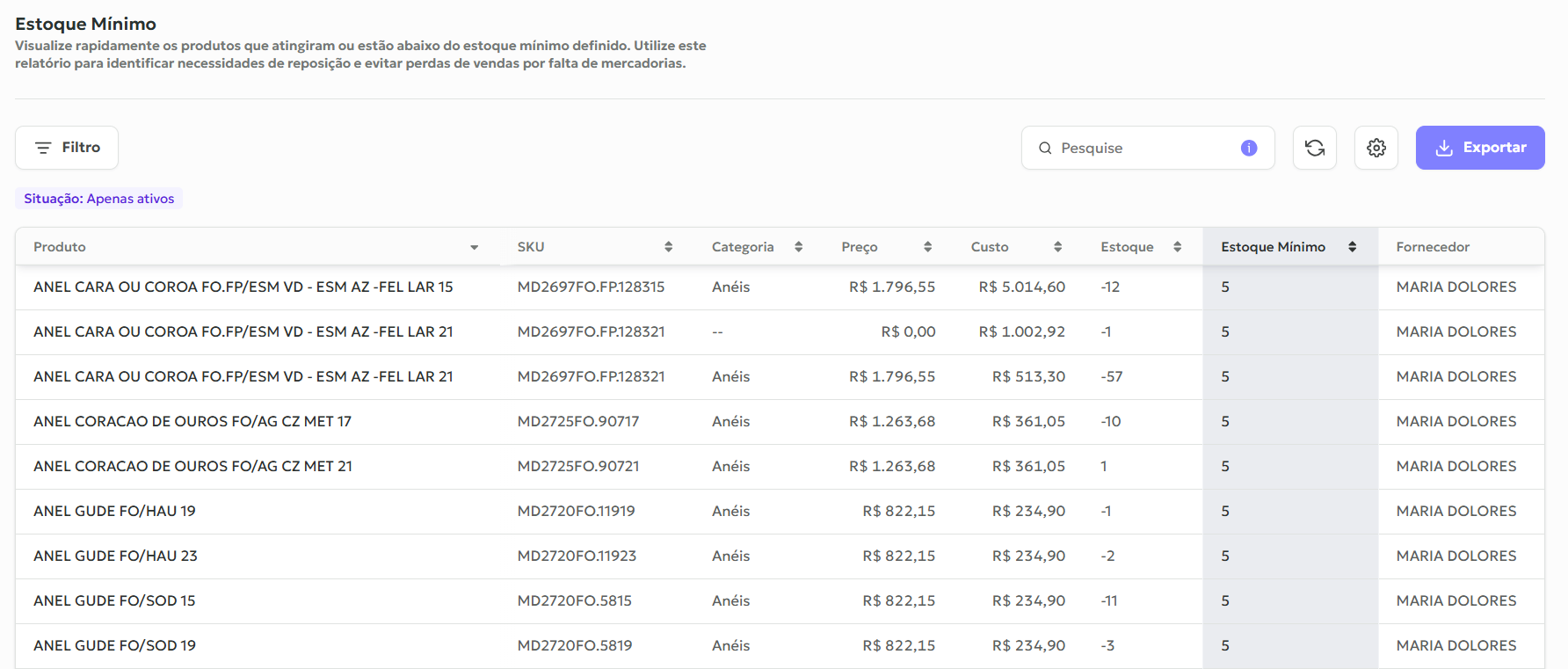Click the SKU column sort icon
The height and width of the screenshot is (669, 1568).
(x=669, y=247)
